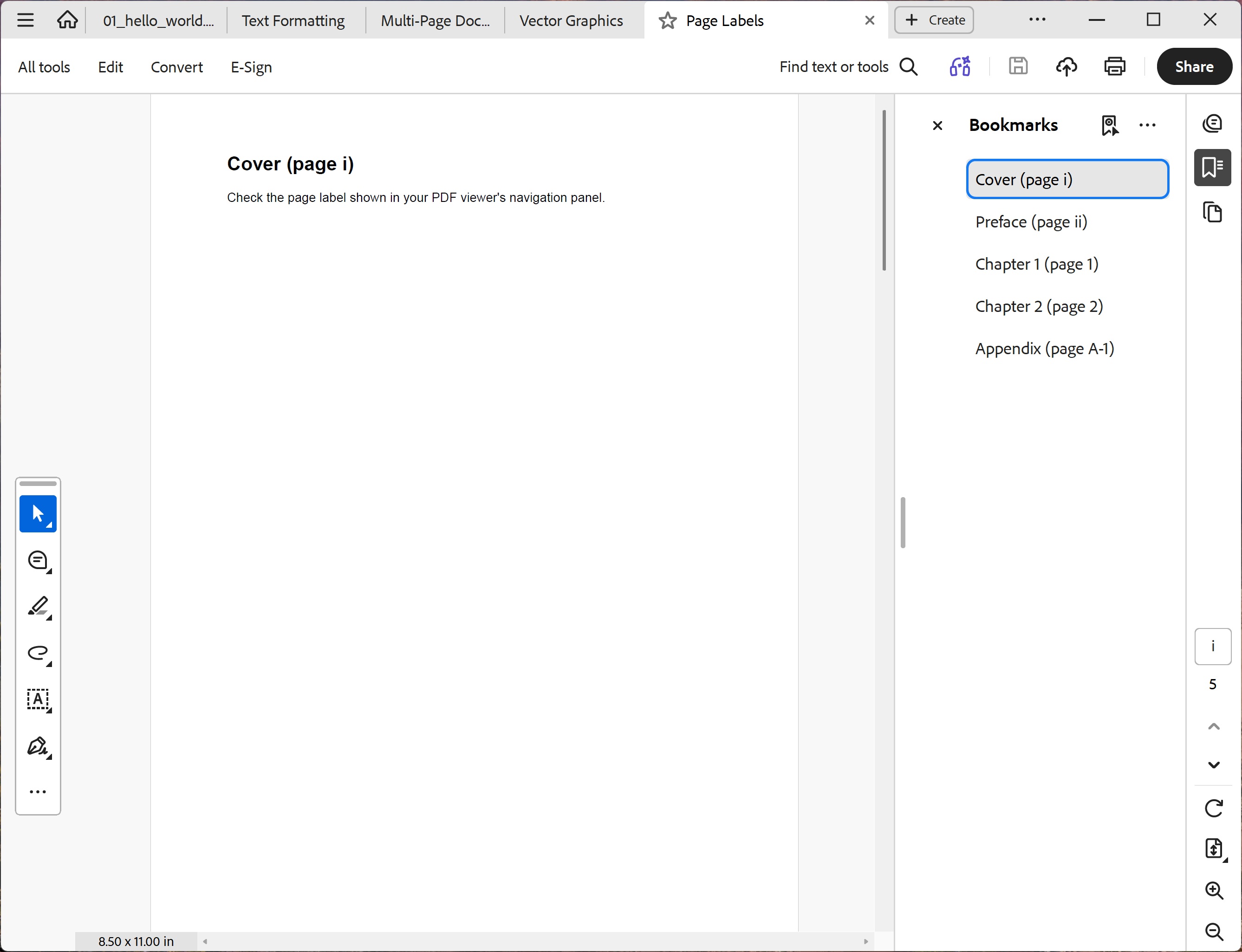This screenshot has height=952, width=1242.
Task: Open the Convert menu
Action: click(176, 66)
